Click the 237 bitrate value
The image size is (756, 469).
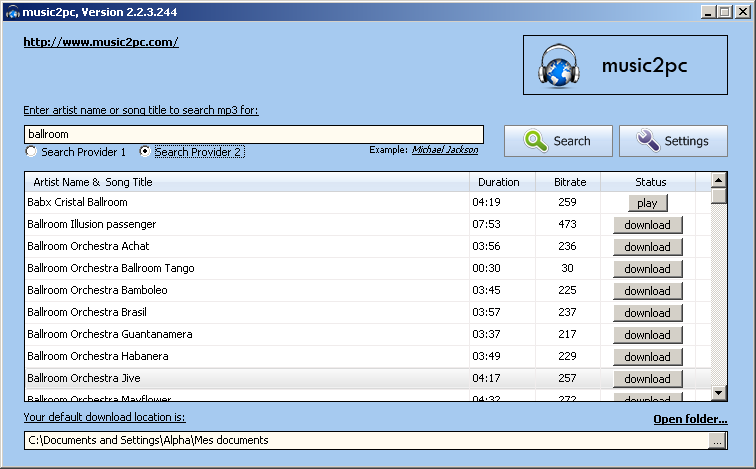567,312
